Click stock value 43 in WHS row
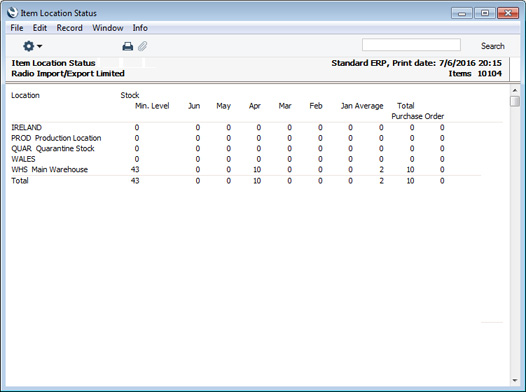The width and height of the screenshot is (526, 392). [135, 169]
